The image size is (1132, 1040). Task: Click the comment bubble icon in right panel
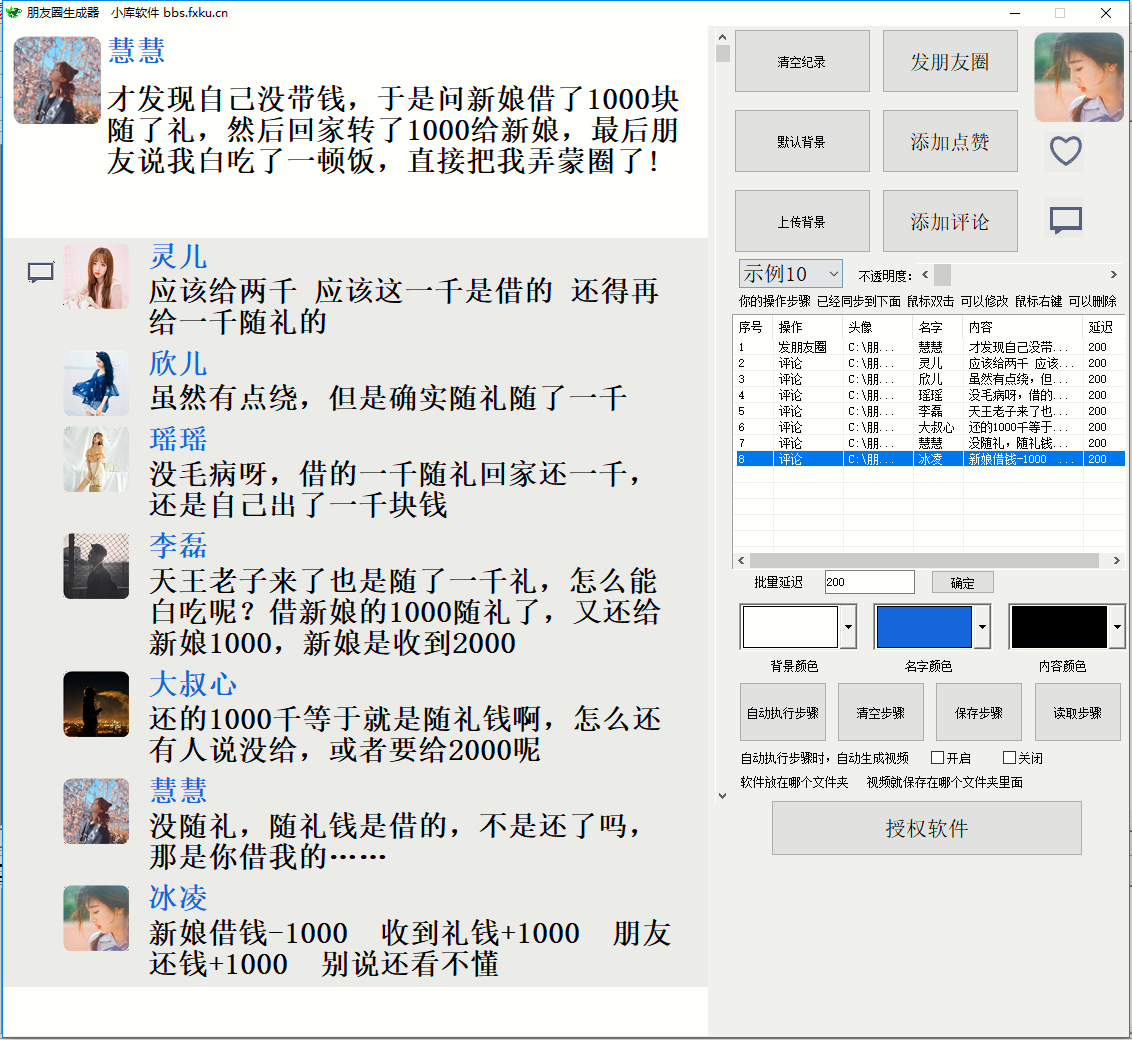tap(1066, 220)
